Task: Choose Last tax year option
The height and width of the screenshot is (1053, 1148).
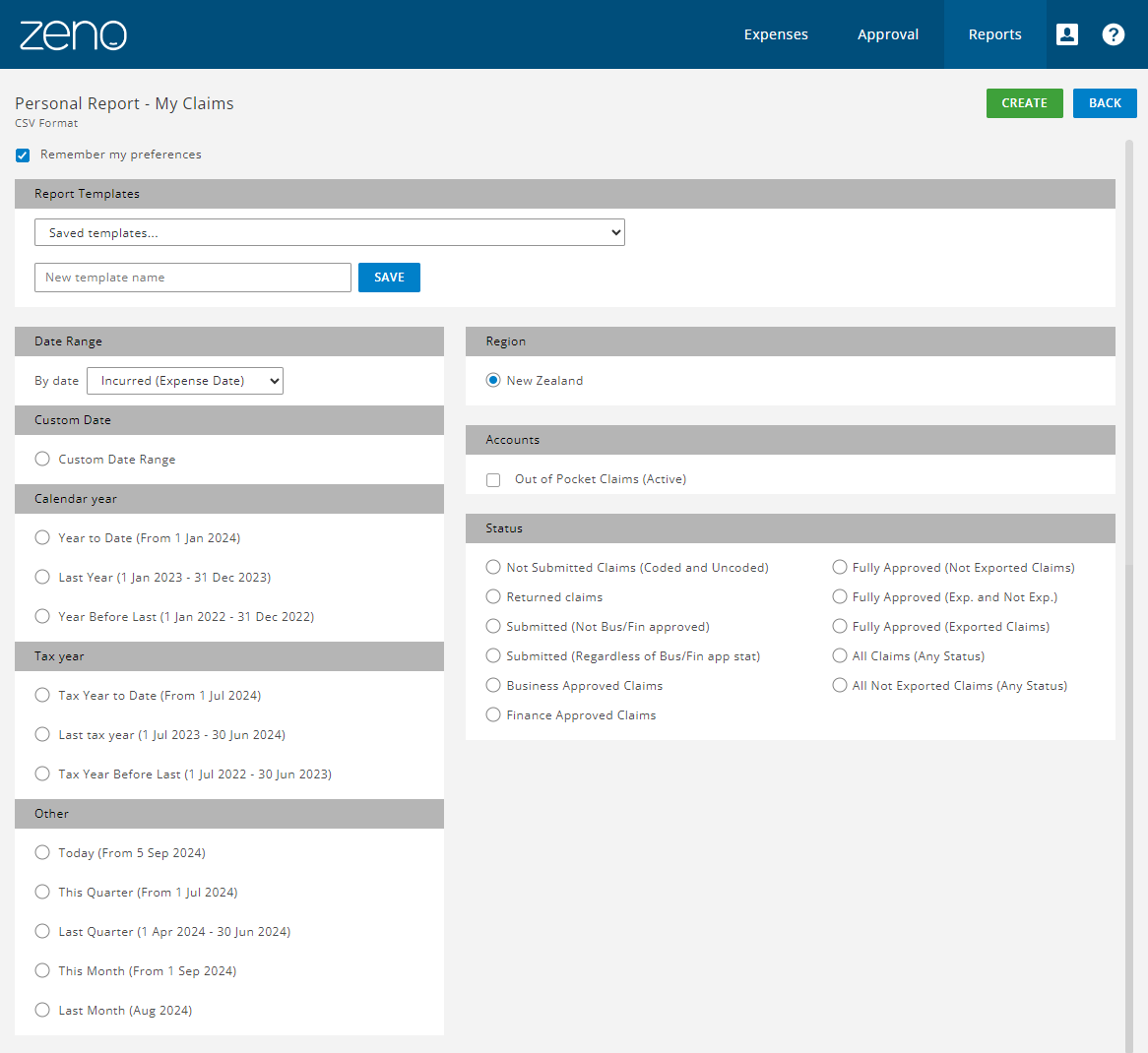Action: 42,735
